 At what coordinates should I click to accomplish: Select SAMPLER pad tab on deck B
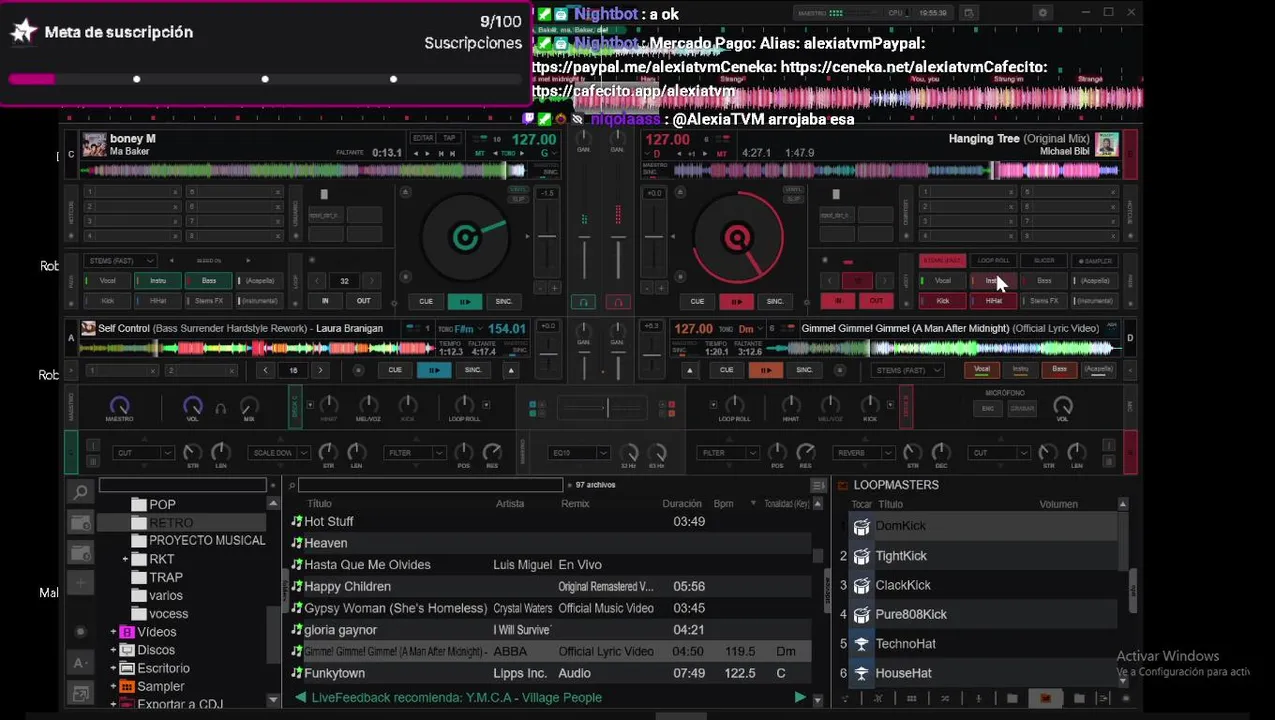[x=1095, y=261]
